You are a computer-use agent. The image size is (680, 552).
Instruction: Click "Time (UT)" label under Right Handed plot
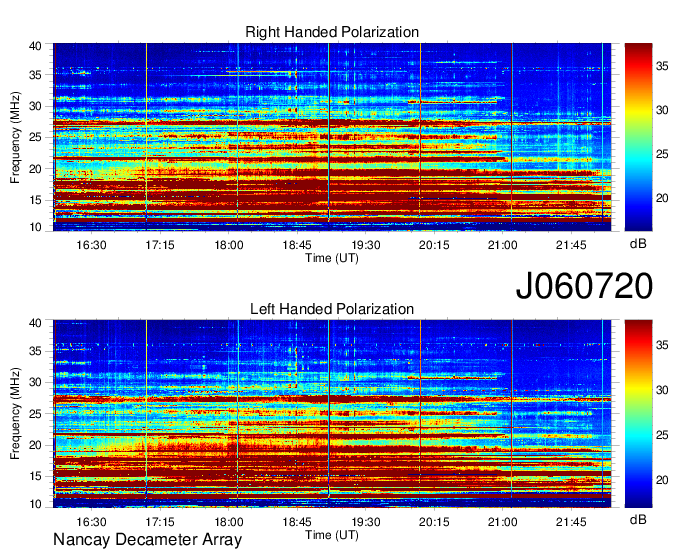pyautogui.click(x=332, y=258)
